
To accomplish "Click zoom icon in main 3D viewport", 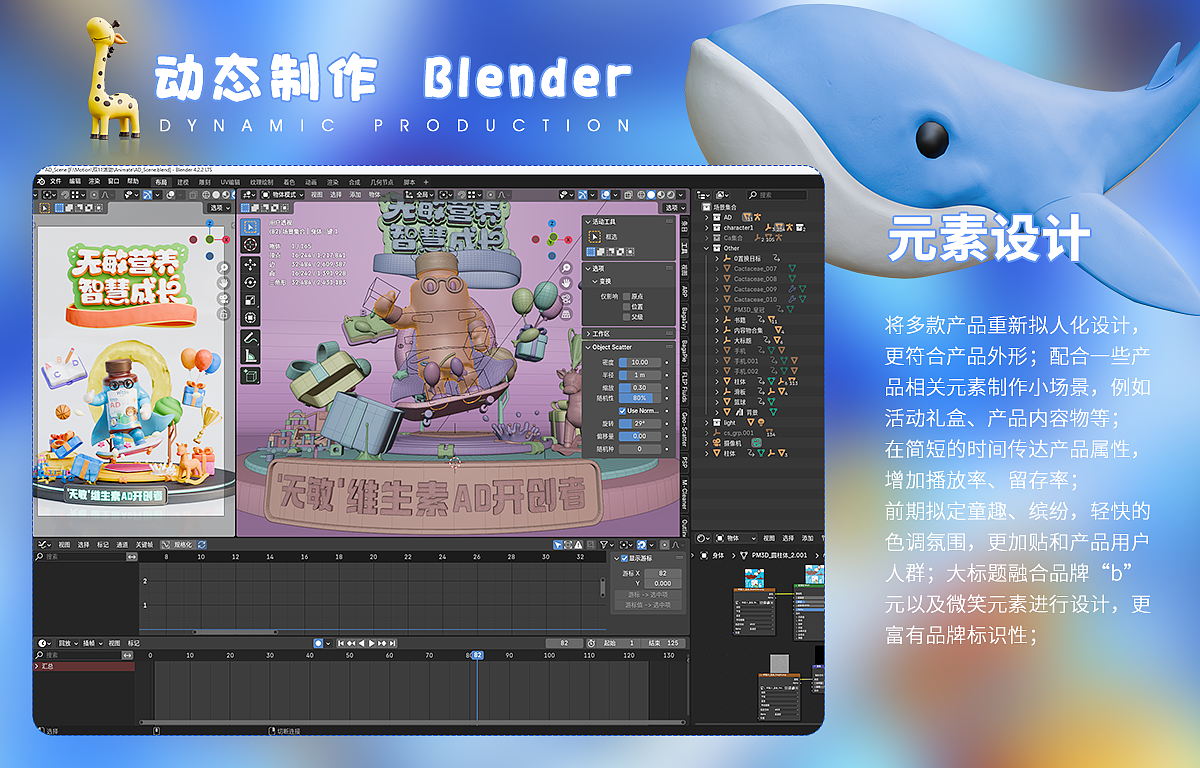I will [x=566, y=268].
